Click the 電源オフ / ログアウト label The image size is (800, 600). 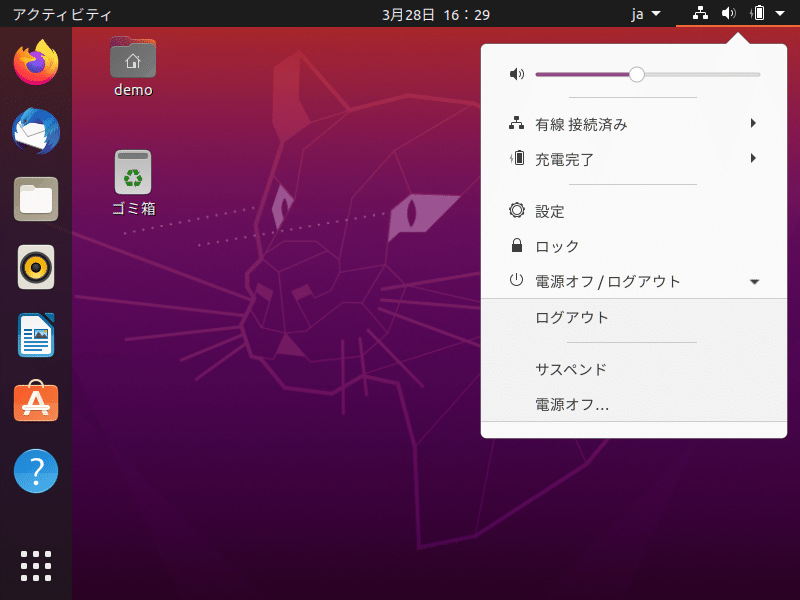(x=608, y=282)
